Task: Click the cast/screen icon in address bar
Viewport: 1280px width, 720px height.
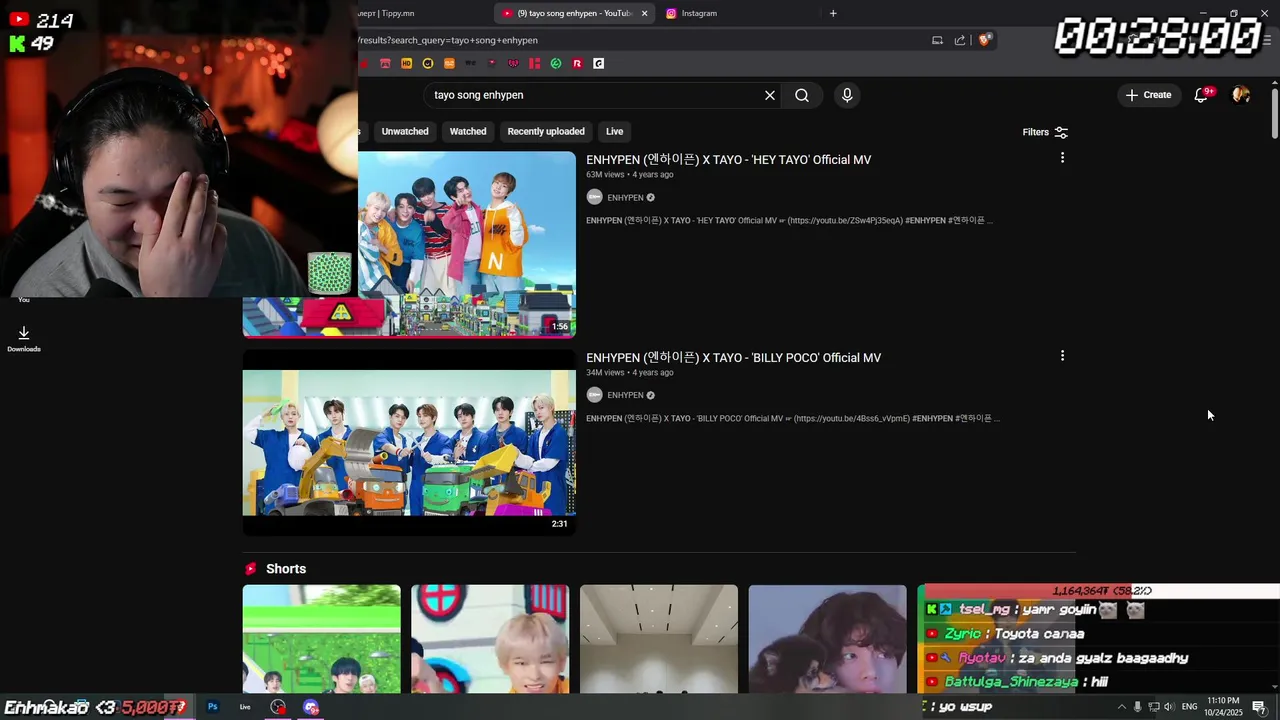Action: click(x=937, y=40)
